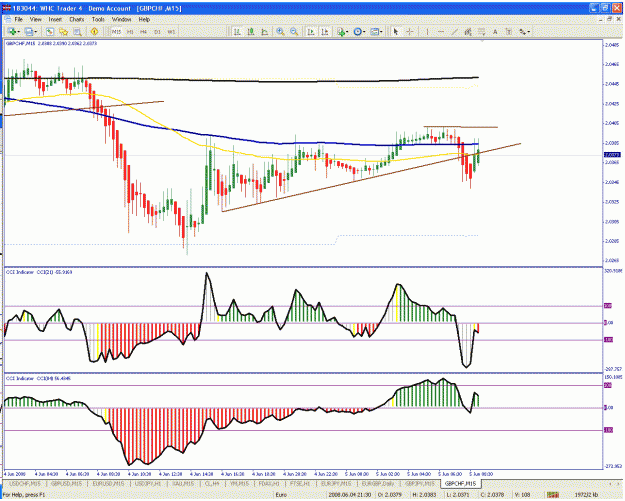Switch to the FTSE,H1 chart tab

pyautogui.click(x=300, y=483)
